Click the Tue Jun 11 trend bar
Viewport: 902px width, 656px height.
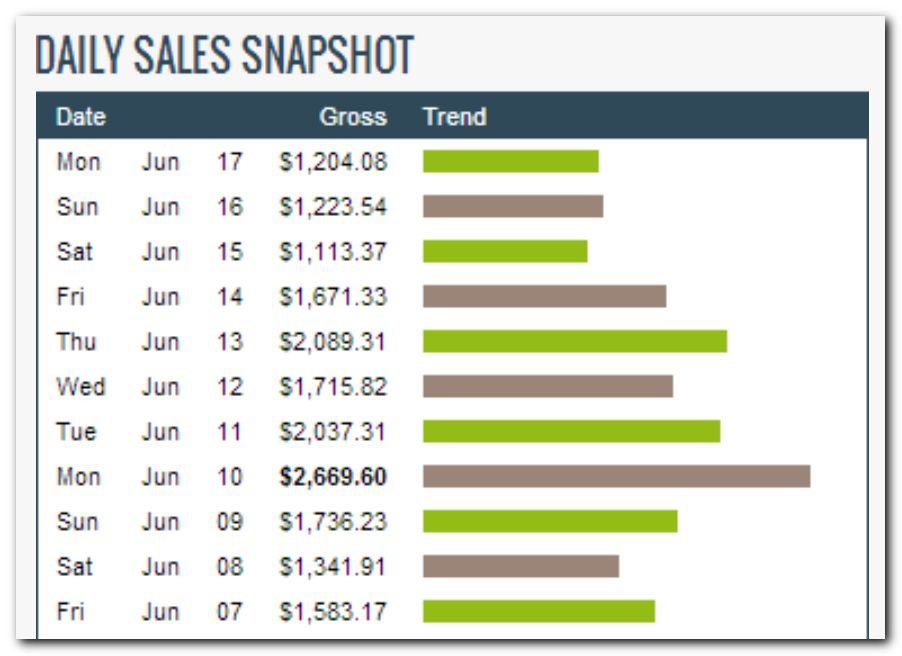(571, 431)
